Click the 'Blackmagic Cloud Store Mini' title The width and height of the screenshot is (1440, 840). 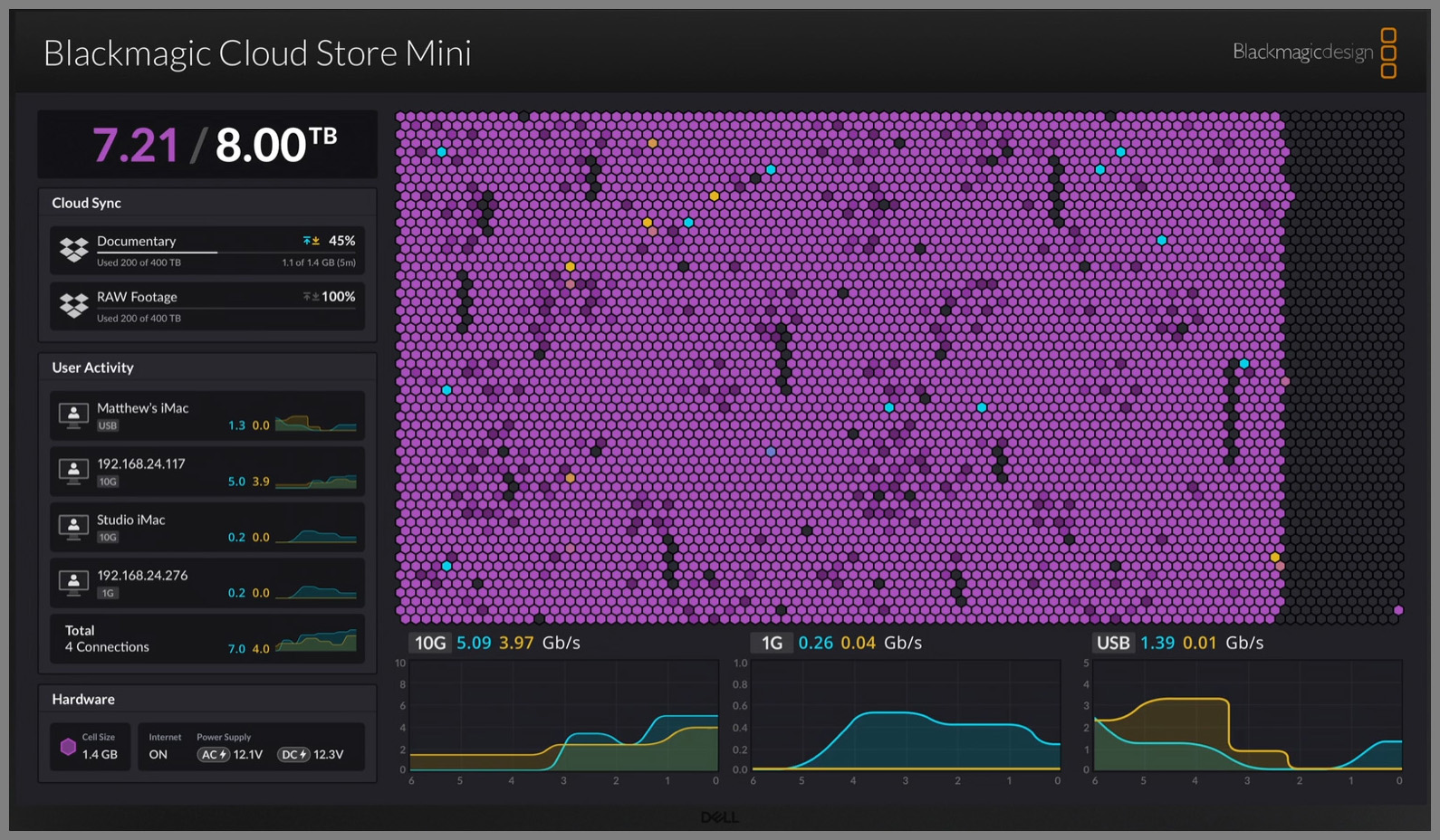(x=257, y=53)
